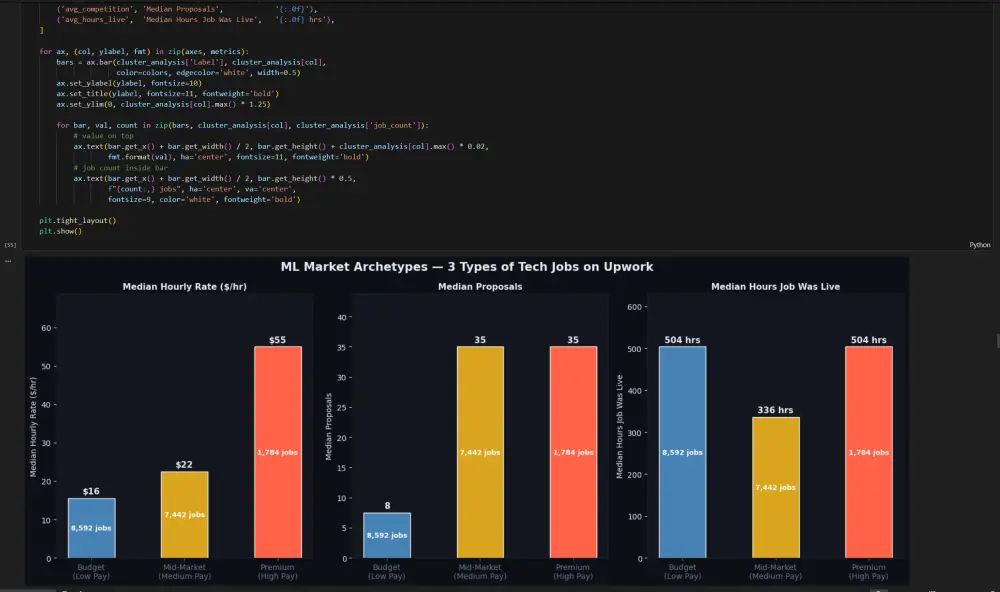Click '1,784 jobs' in the hourly rate chart
This screenshot has width=1000, height=592.
coord(277,452)
